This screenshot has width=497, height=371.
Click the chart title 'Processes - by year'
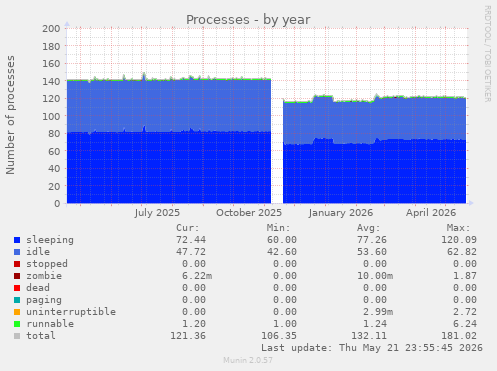[x=248, y=20]
